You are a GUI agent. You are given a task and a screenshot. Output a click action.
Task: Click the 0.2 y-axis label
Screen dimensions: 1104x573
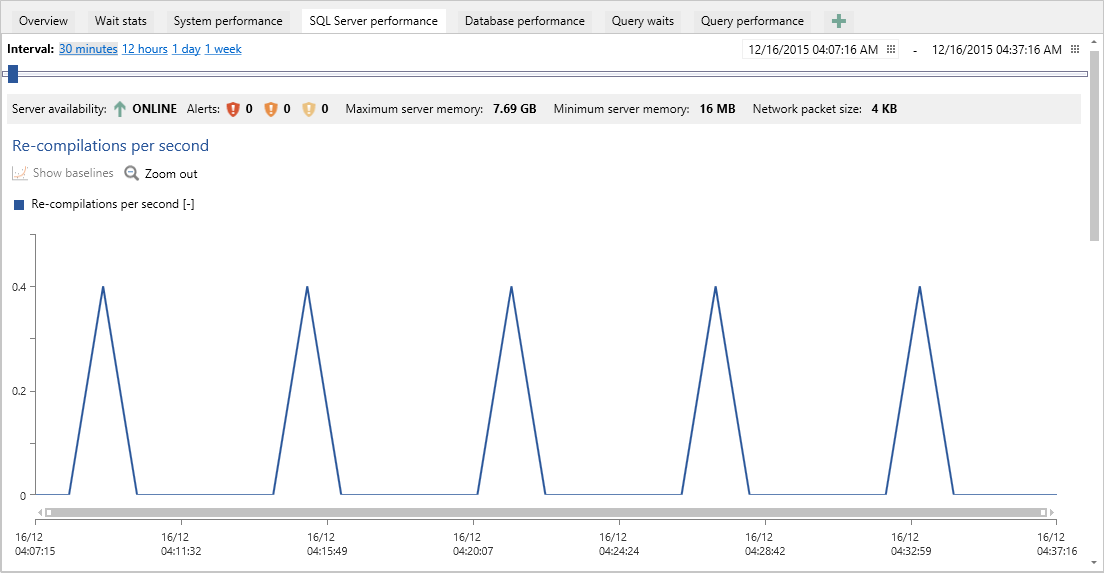(19, 391)
